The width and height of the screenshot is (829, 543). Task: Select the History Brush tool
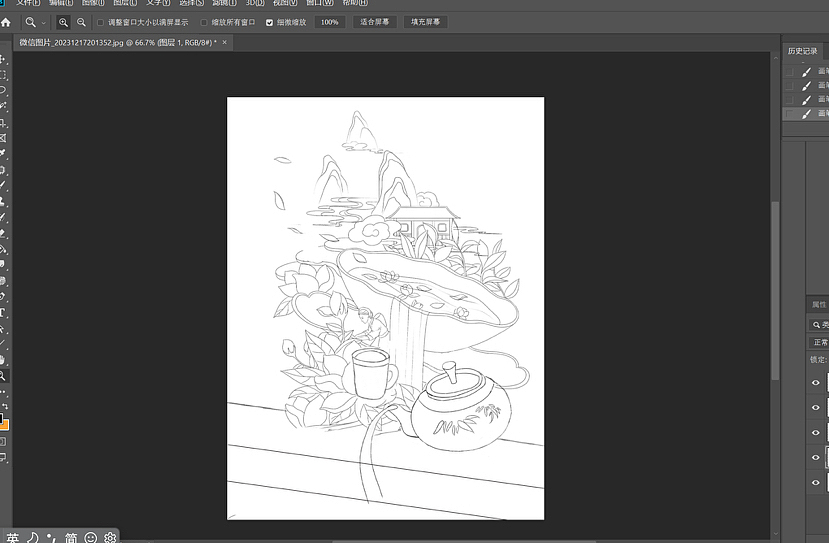(x=3, y=217)
